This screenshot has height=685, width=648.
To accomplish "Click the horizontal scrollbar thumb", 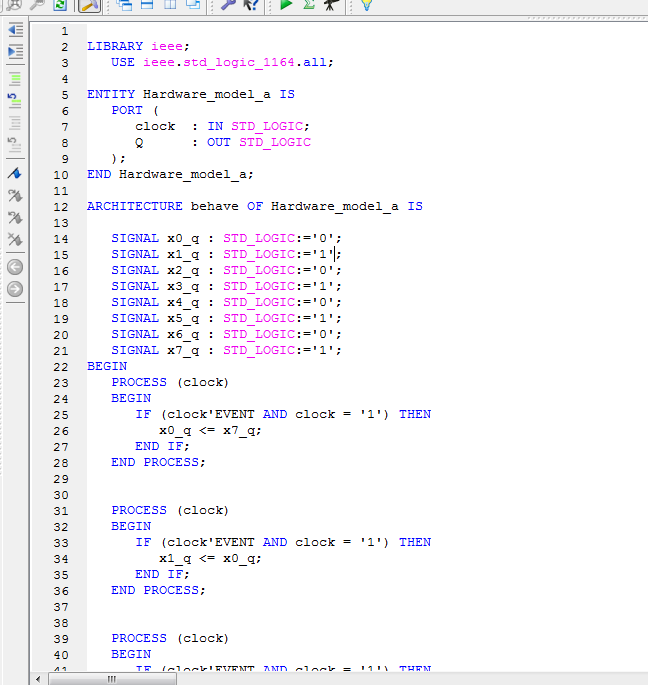I will [x=110, y=679].
